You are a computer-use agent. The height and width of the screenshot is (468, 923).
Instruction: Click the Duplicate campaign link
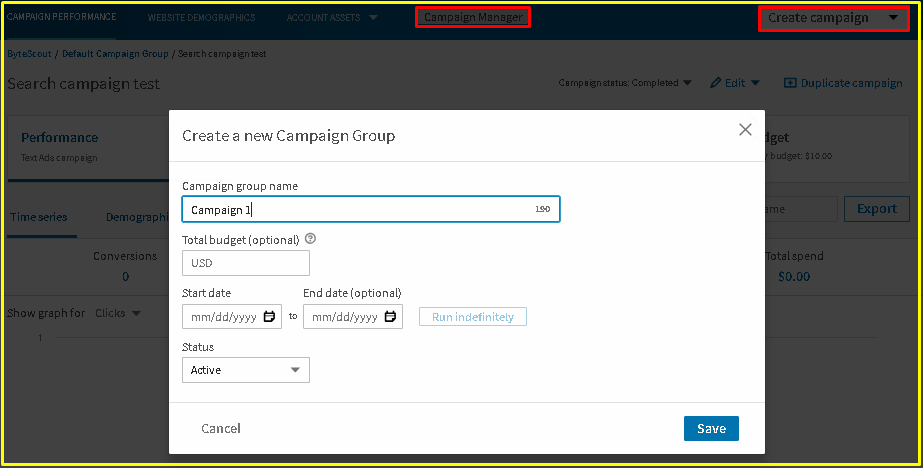851,83
